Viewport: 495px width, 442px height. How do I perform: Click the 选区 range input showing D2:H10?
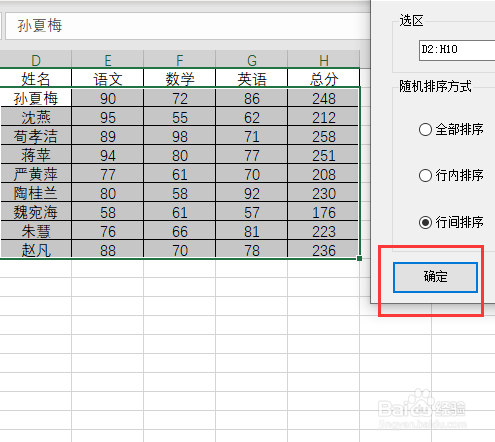tap(457, 50)
